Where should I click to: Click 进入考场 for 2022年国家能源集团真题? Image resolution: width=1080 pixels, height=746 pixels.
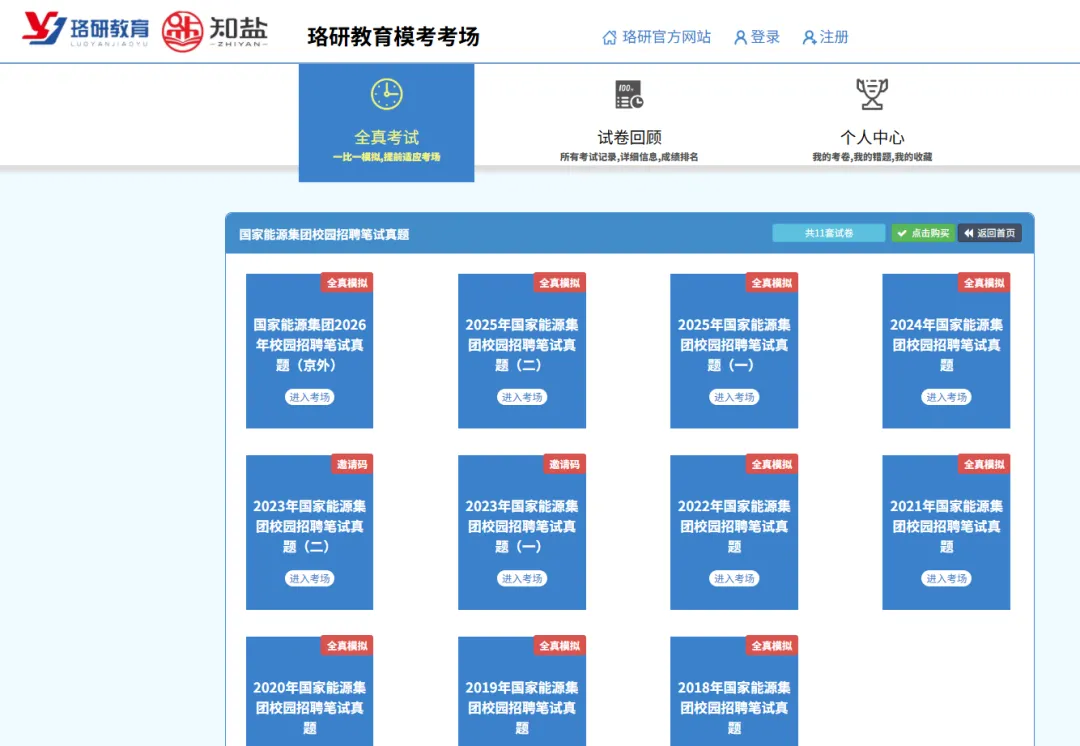tap(734, 579)
